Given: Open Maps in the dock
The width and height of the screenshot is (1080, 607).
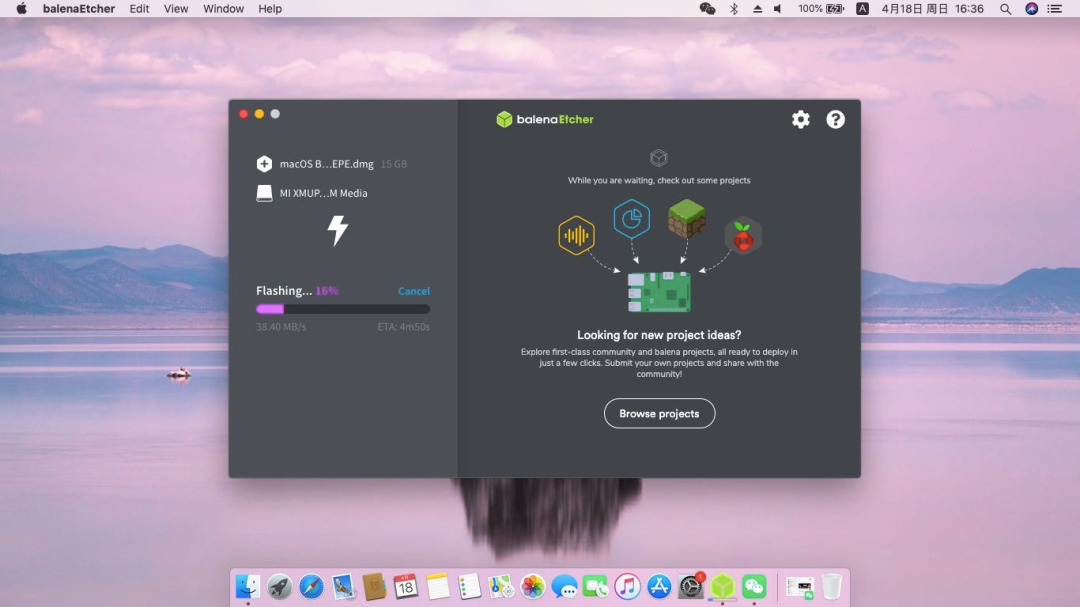Looking at the screenshot, I should pyautogui.click(x=501, y=586).
